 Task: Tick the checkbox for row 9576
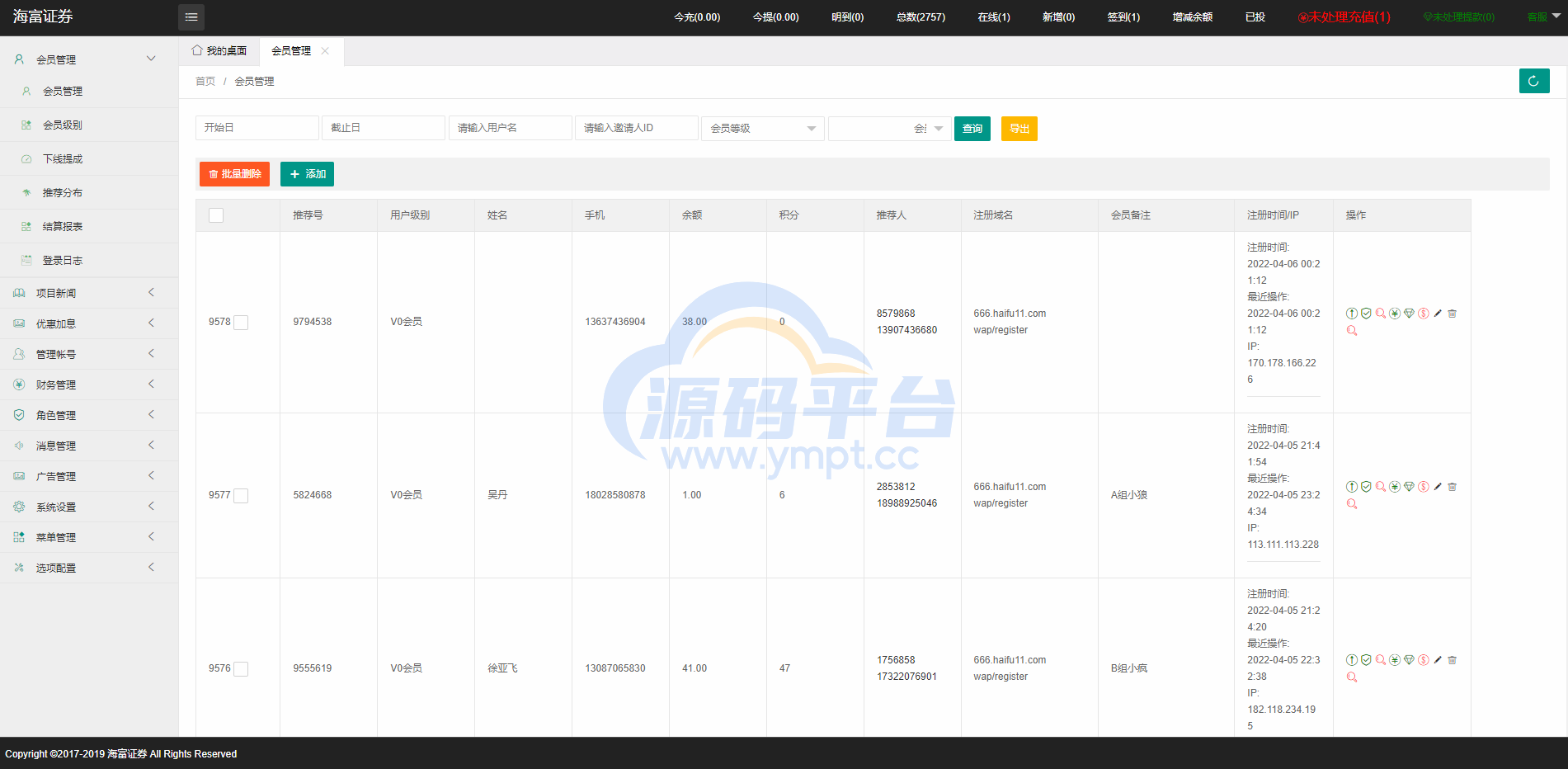241,669
